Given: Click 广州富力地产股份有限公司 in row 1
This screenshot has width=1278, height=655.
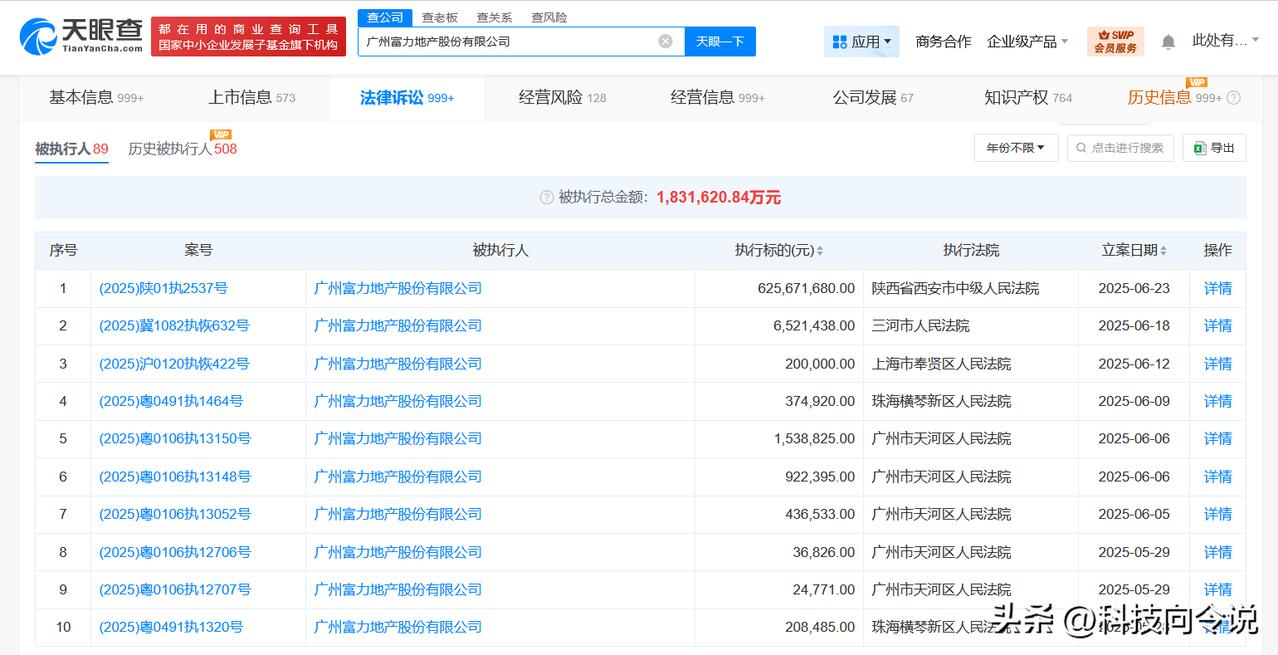Looking at the screenshot, I should [398, 288].
